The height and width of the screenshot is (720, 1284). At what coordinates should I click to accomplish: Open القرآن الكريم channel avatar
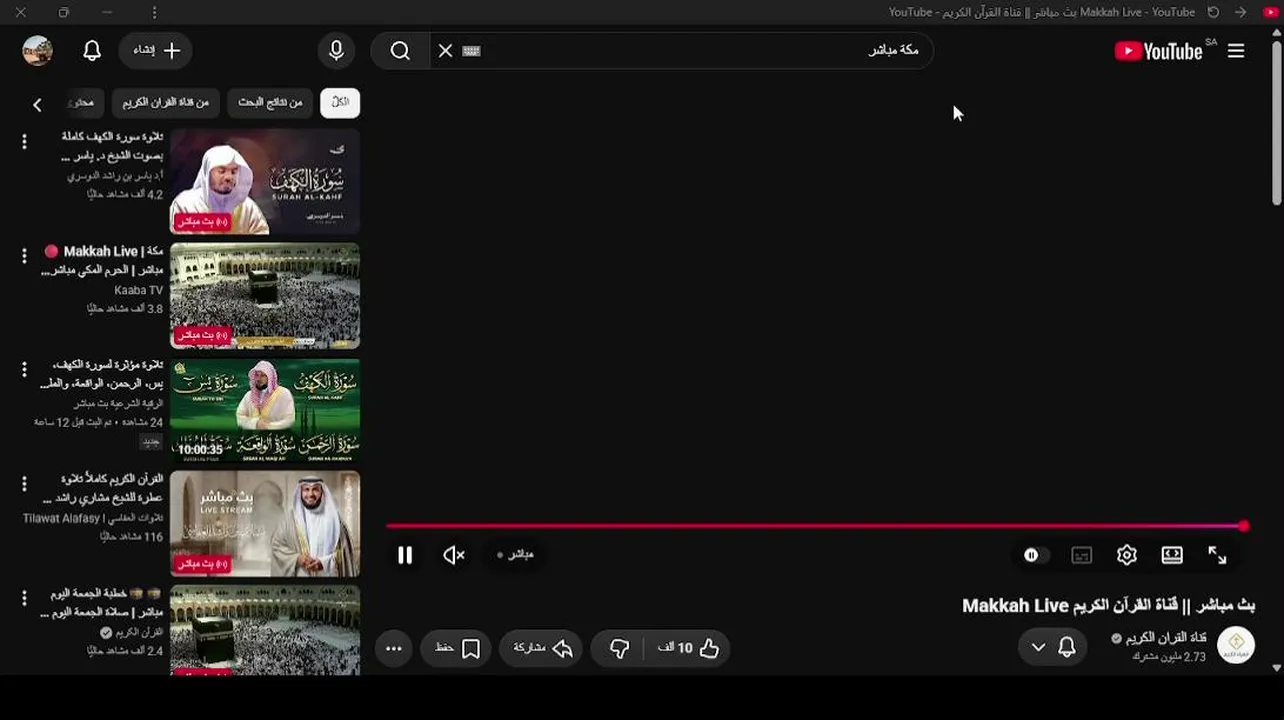pos(1236,645)
